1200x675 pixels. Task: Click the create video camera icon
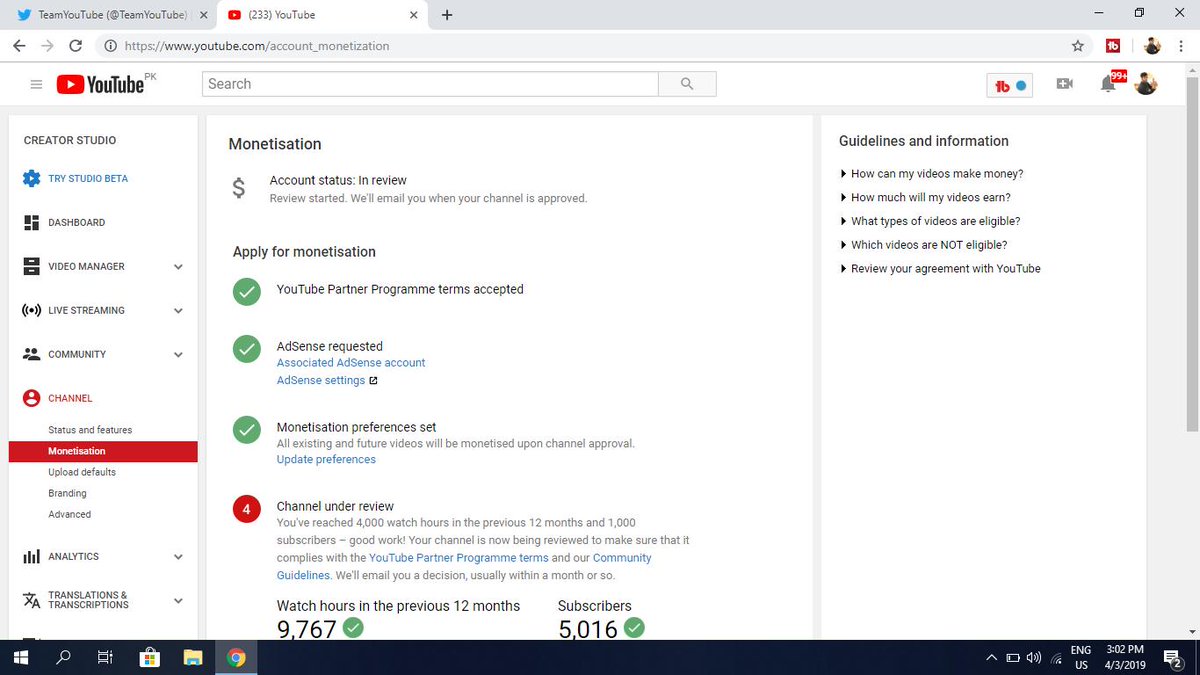click(x=1064, y=84)
